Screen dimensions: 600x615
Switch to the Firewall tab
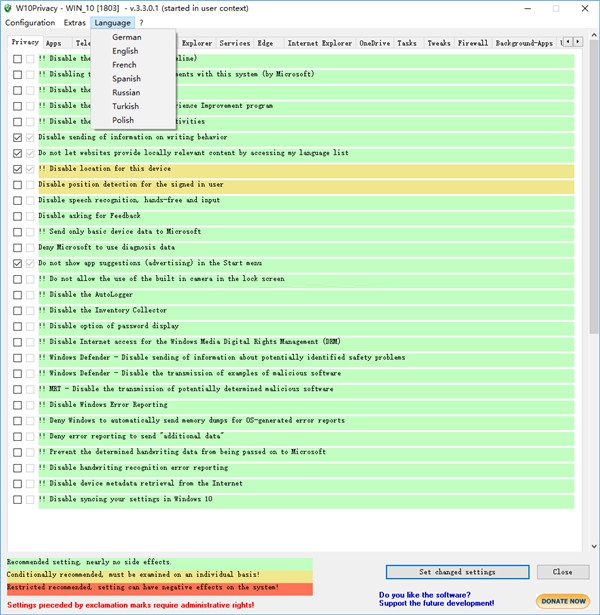tap(472, 44)
